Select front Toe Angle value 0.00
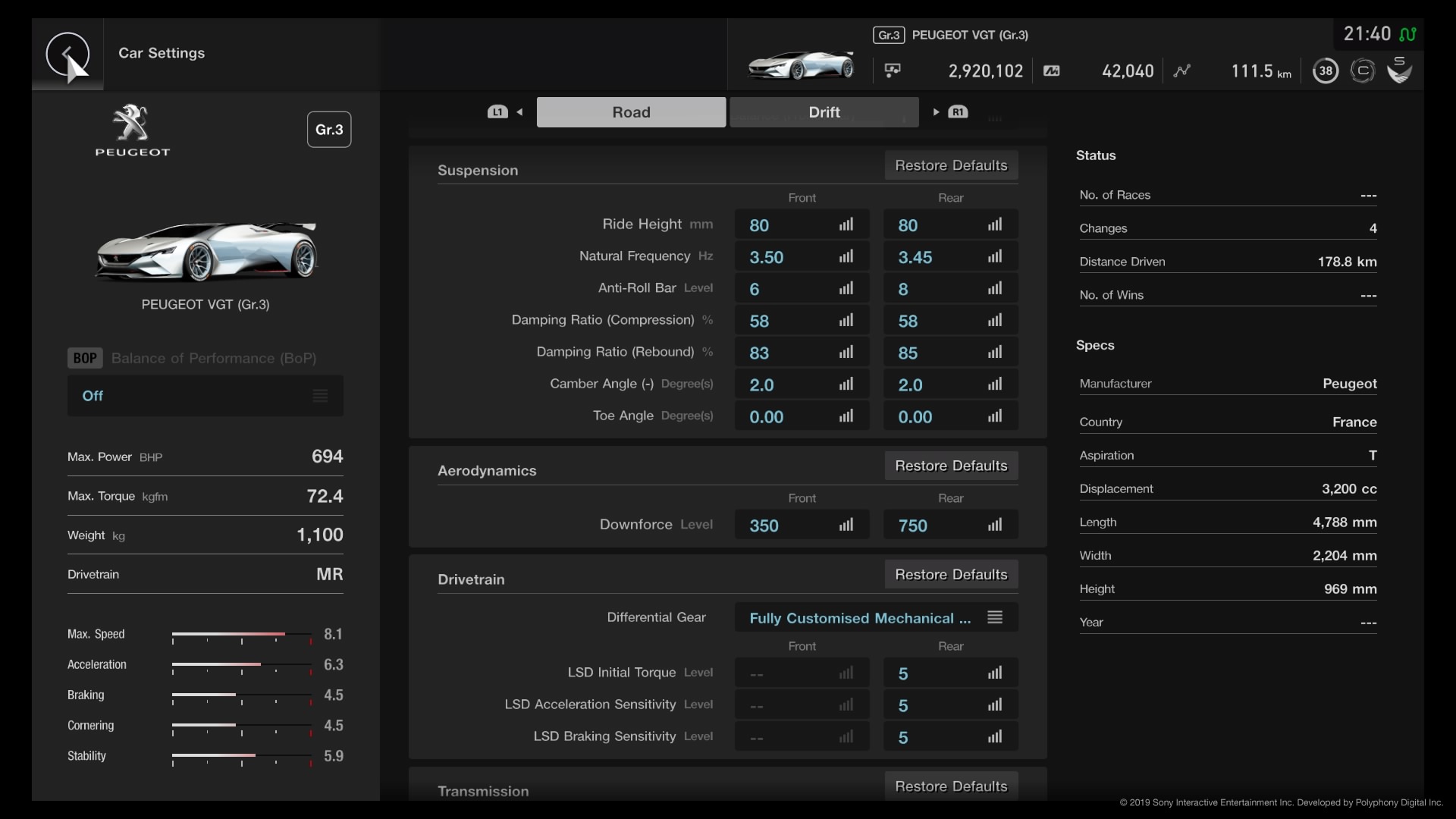 click(802, 416)
